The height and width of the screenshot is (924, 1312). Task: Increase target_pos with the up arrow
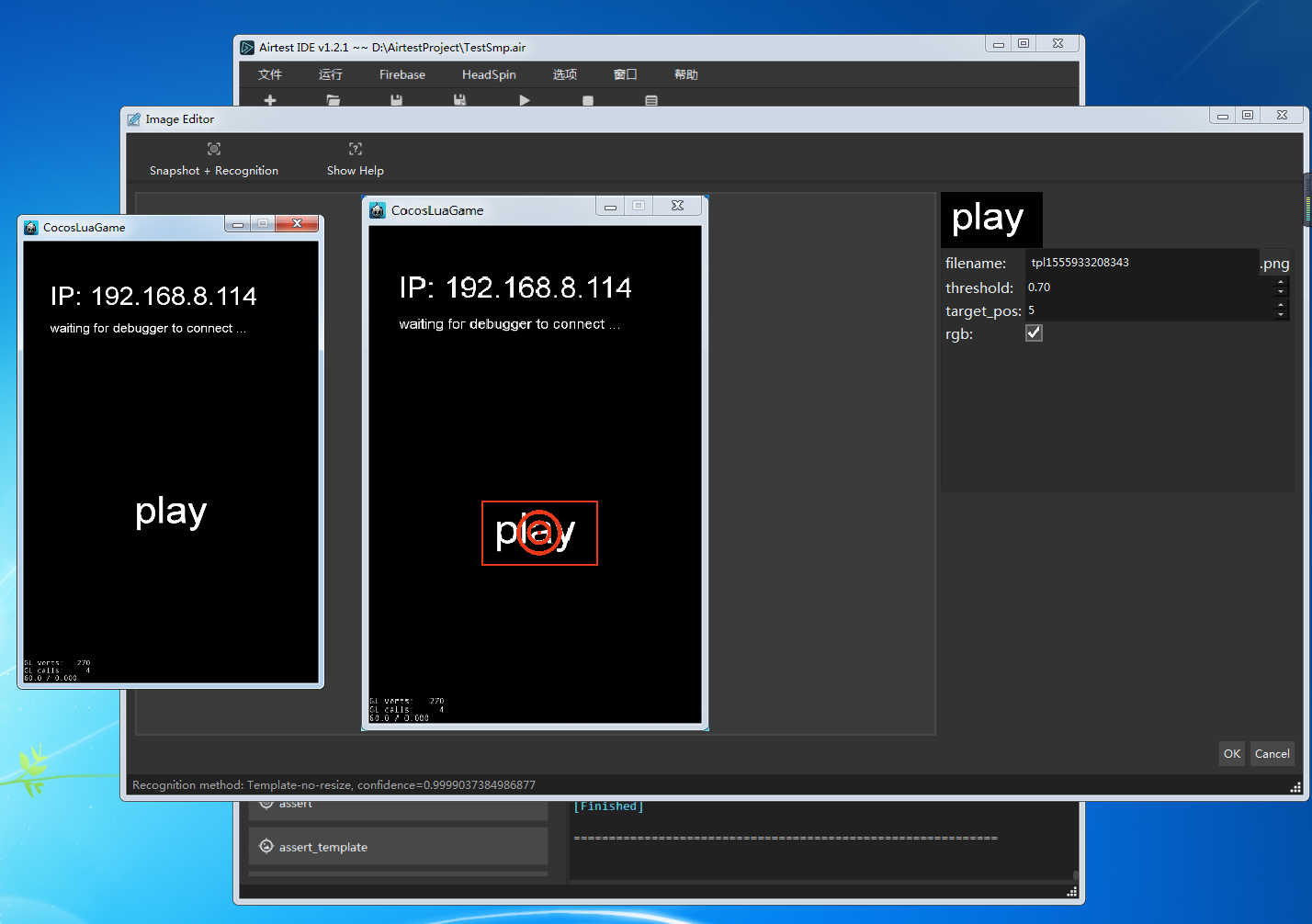tap(1281, 306)
